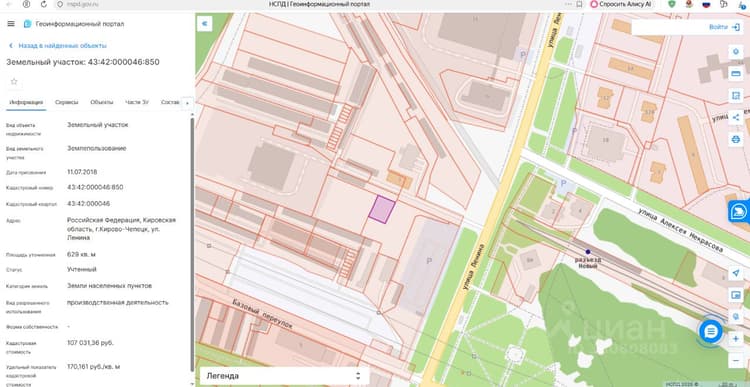Go back via Назад в найденные объекты
The image size is (750, 387).
pyautogui.click(x=58, y=45)
